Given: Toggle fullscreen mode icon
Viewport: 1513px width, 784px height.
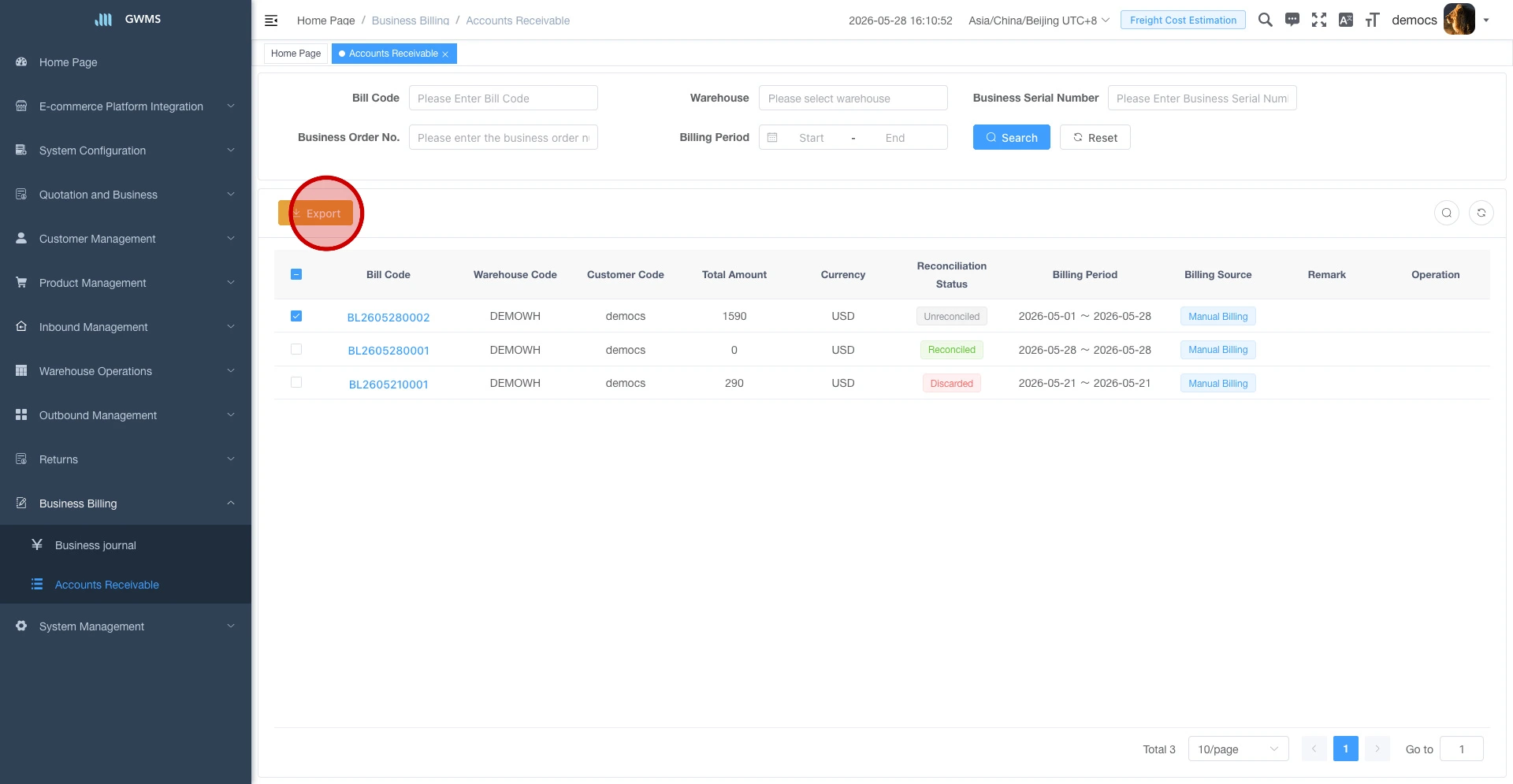Looking at the screenshot, I should point(1319,20).
